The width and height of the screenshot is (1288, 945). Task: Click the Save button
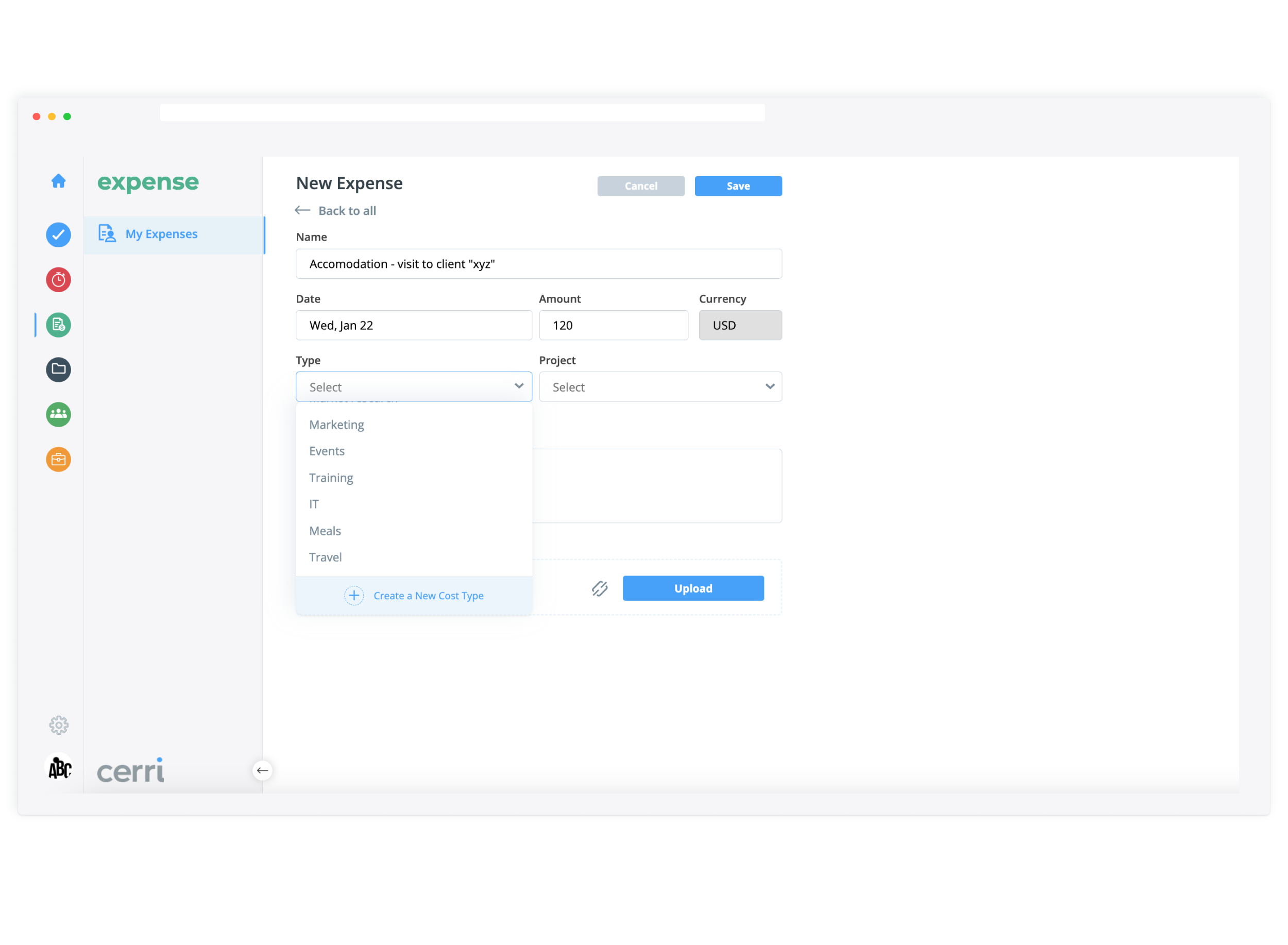738,186
